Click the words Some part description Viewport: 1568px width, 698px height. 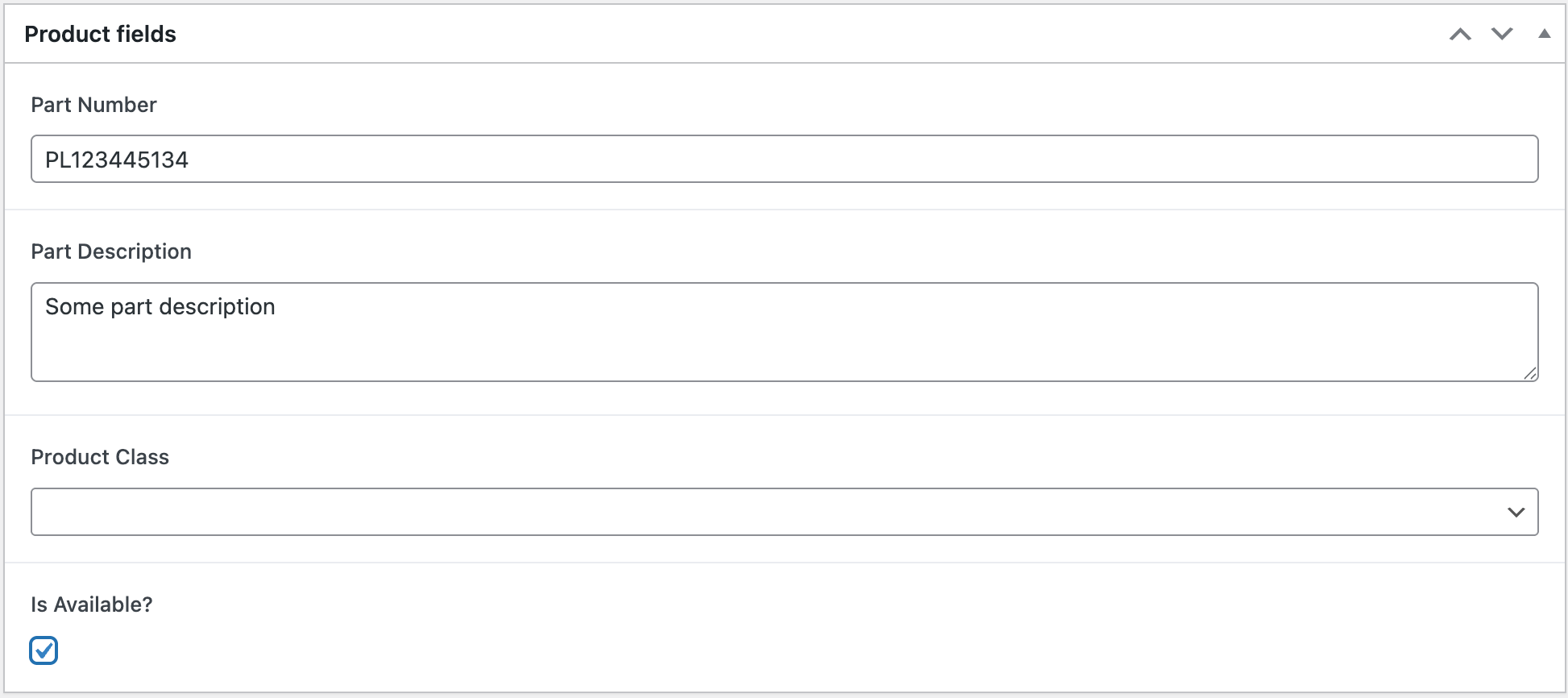click(160, 306)
